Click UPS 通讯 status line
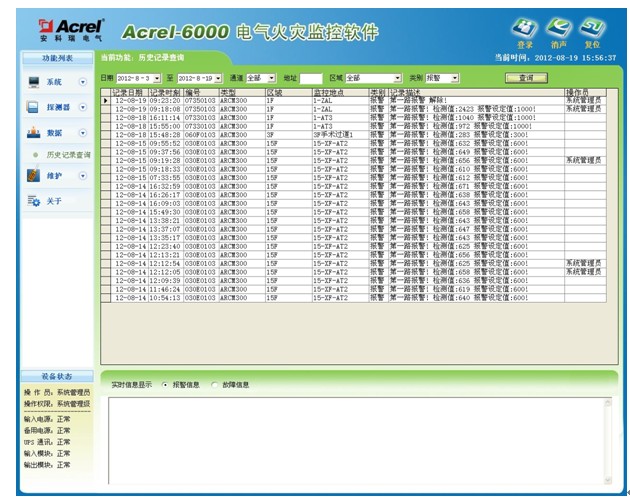The width and height of the screenshot is (630, 500). pyautogui.click(x=47, y=442)
